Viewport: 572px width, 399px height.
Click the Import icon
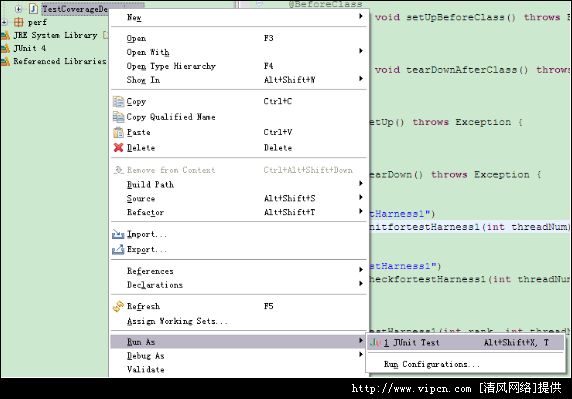click(x=118, y=234)
